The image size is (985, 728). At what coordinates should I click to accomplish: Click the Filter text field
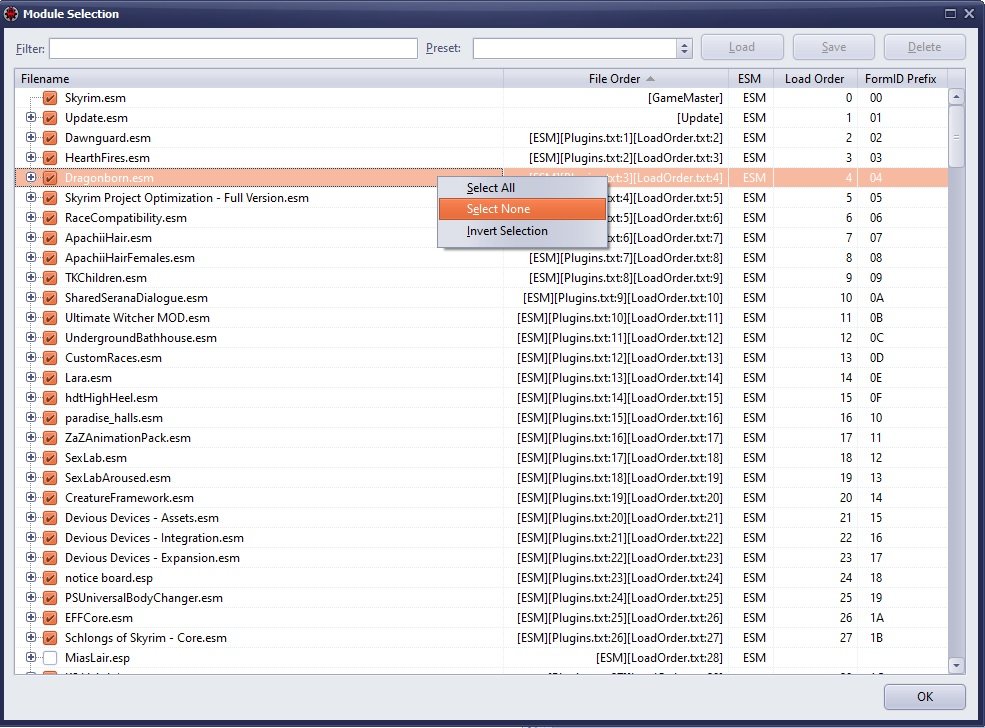point(233,48)
